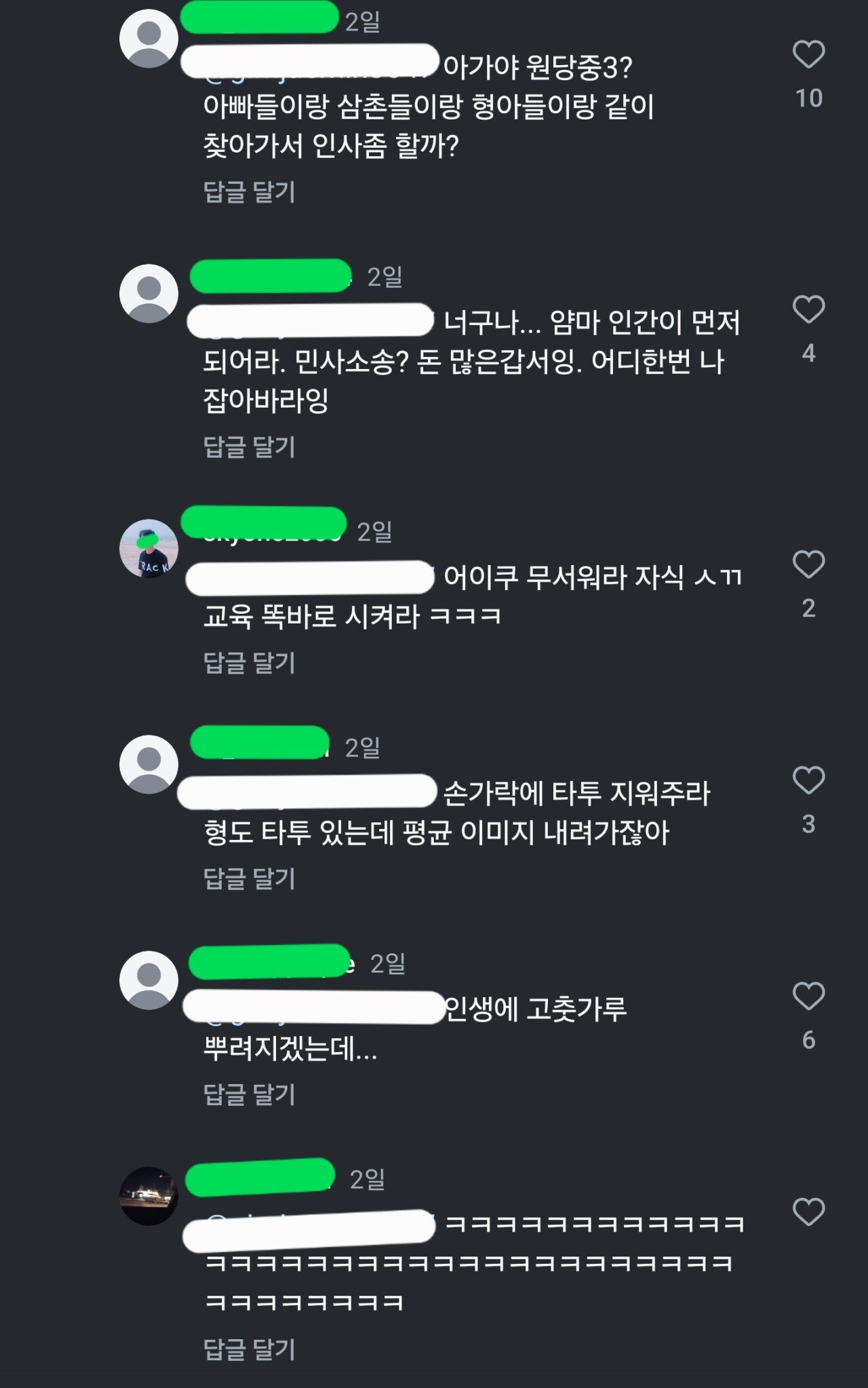Heart the comment about 손가락에 타투
The width and height of the screenshot is (868, 1388).
808,781
